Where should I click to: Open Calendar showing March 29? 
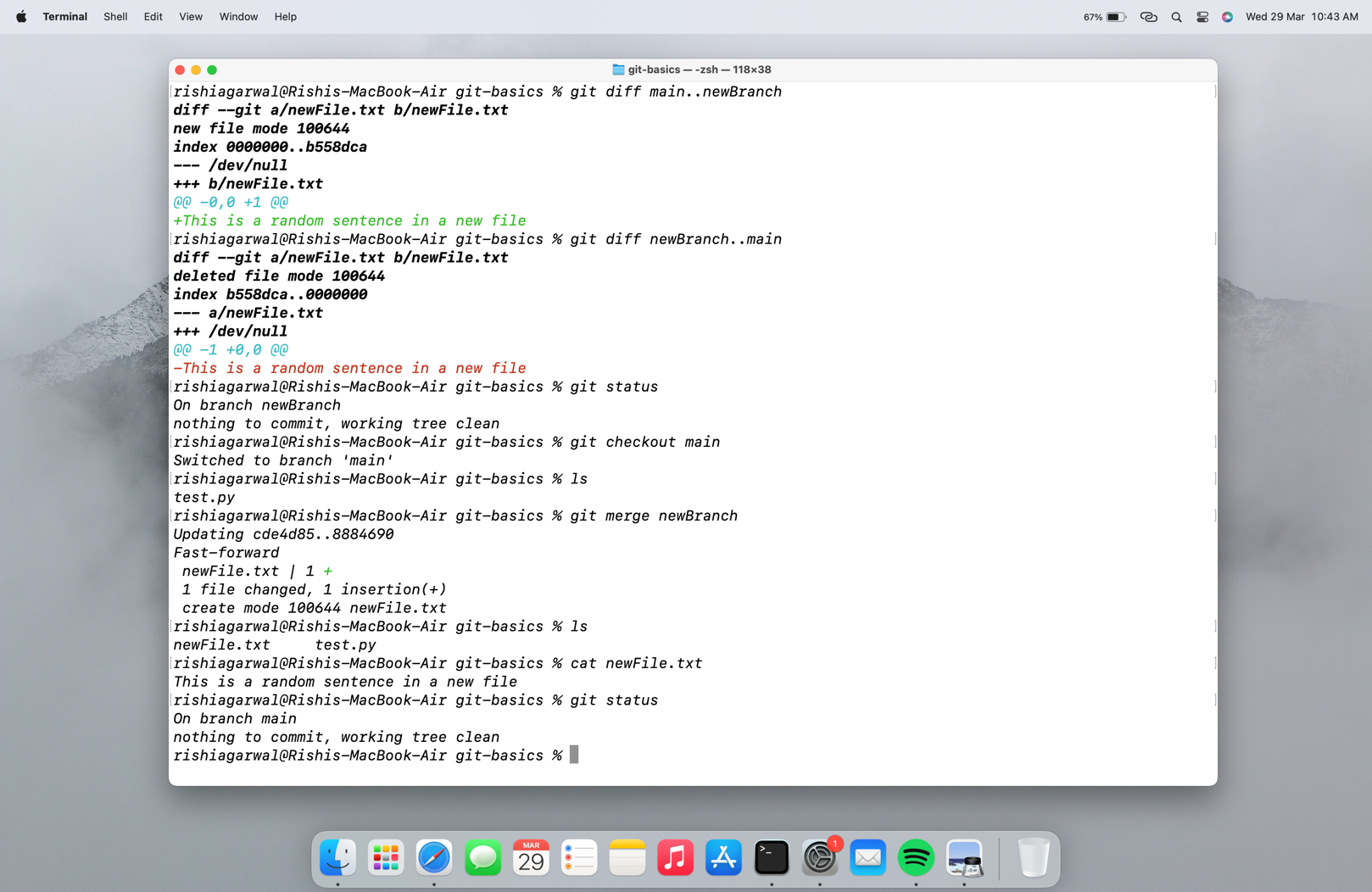pos(531,857)
